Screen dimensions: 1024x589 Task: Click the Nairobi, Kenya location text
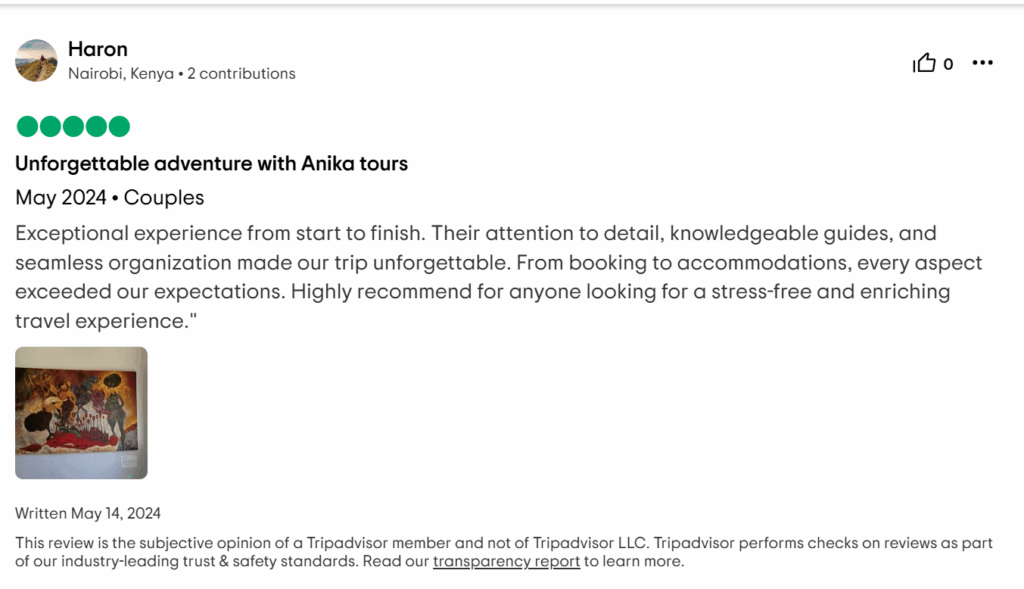[121, 74]
